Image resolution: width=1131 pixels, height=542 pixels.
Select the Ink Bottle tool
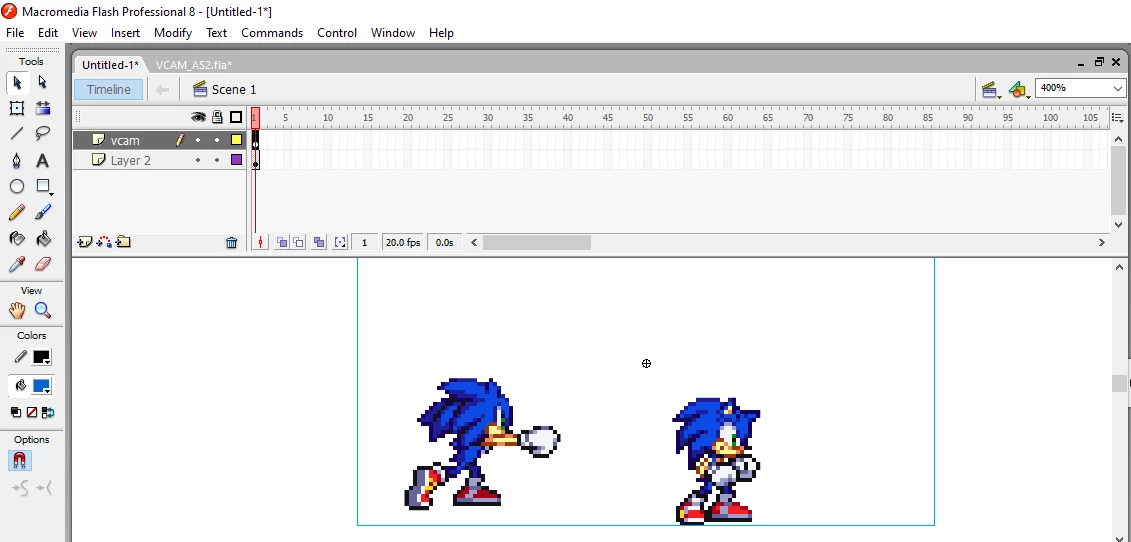click(17, 238)
